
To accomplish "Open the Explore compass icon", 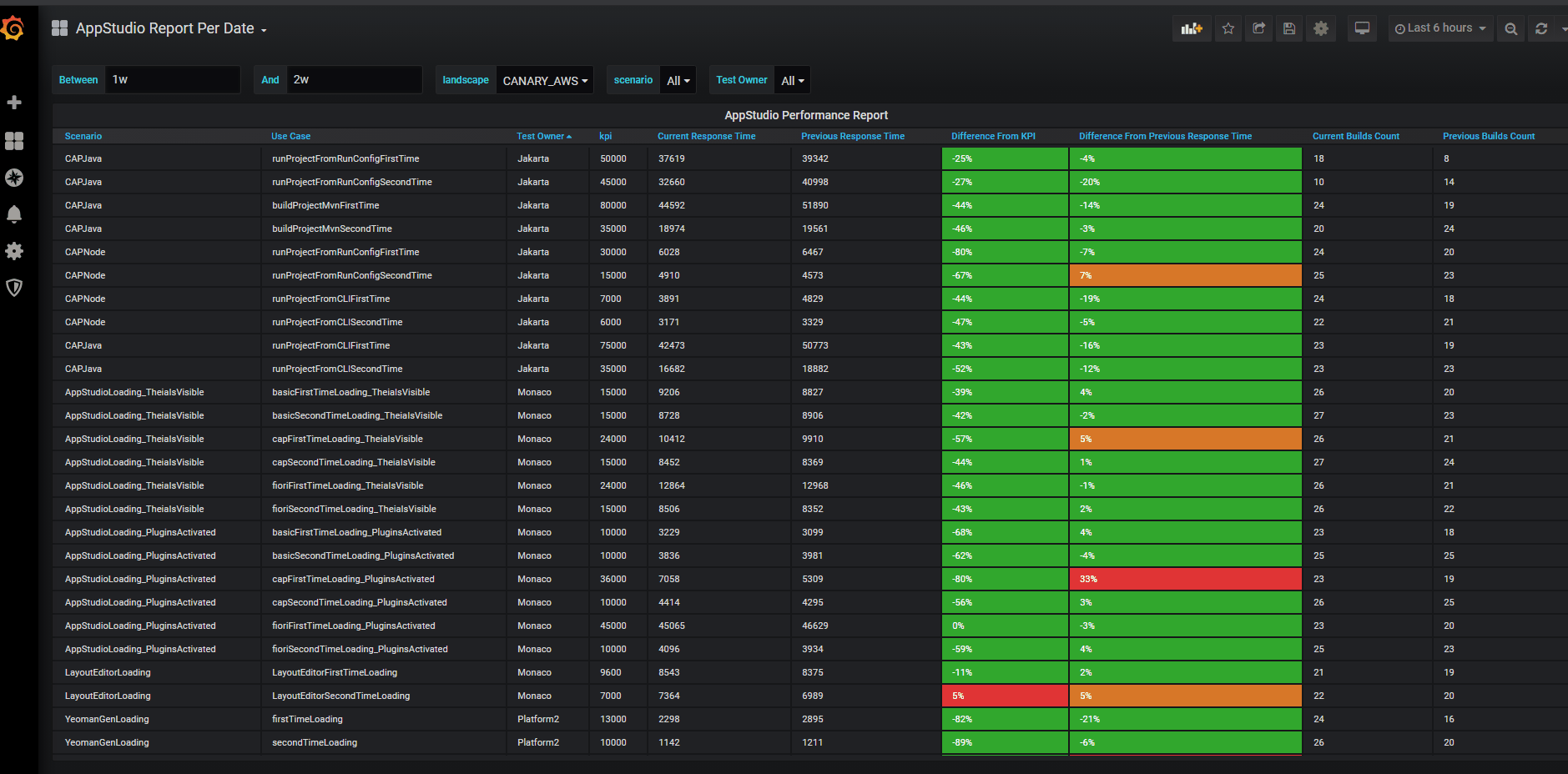I will 14,178.
